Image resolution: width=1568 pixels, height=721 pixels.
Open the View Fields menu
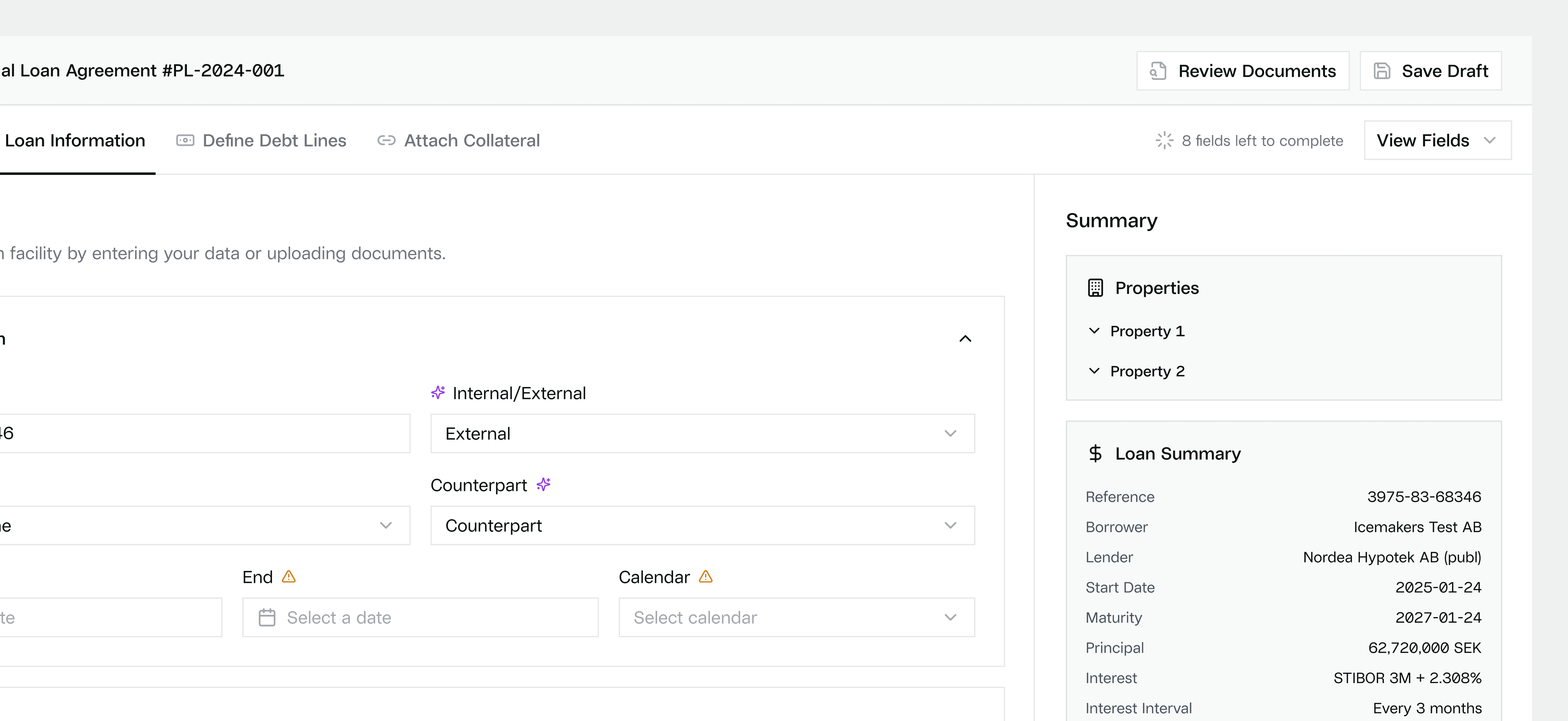tap(1438, 141)
